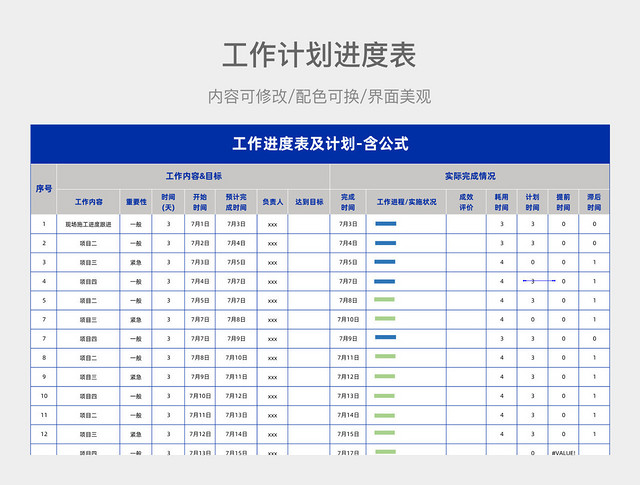Select start date 7月12日 in row 12
640x485 pixels.
(x=200, y=434)
